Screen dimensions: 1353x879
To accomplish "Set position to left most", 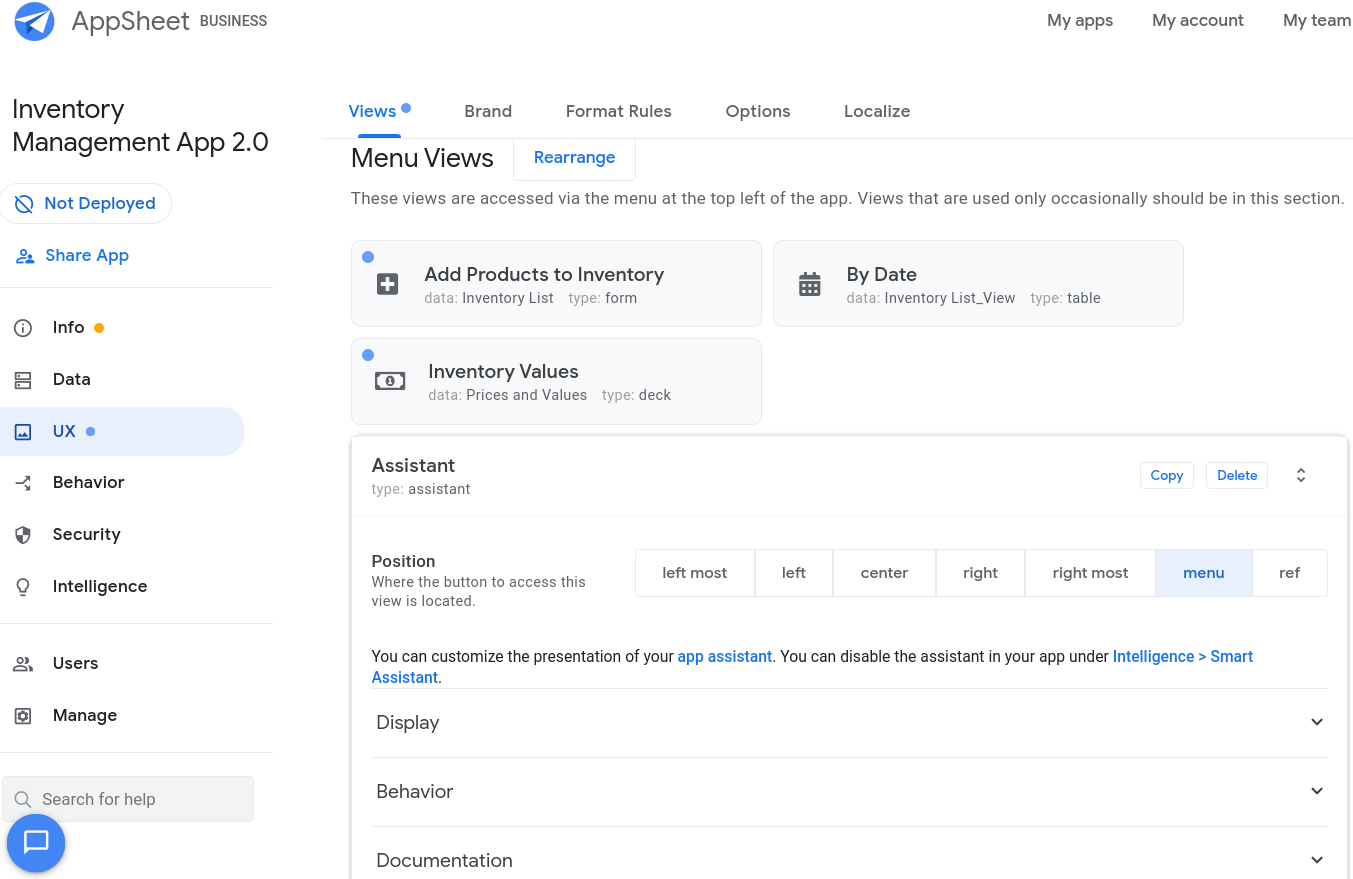I will 695,573.
